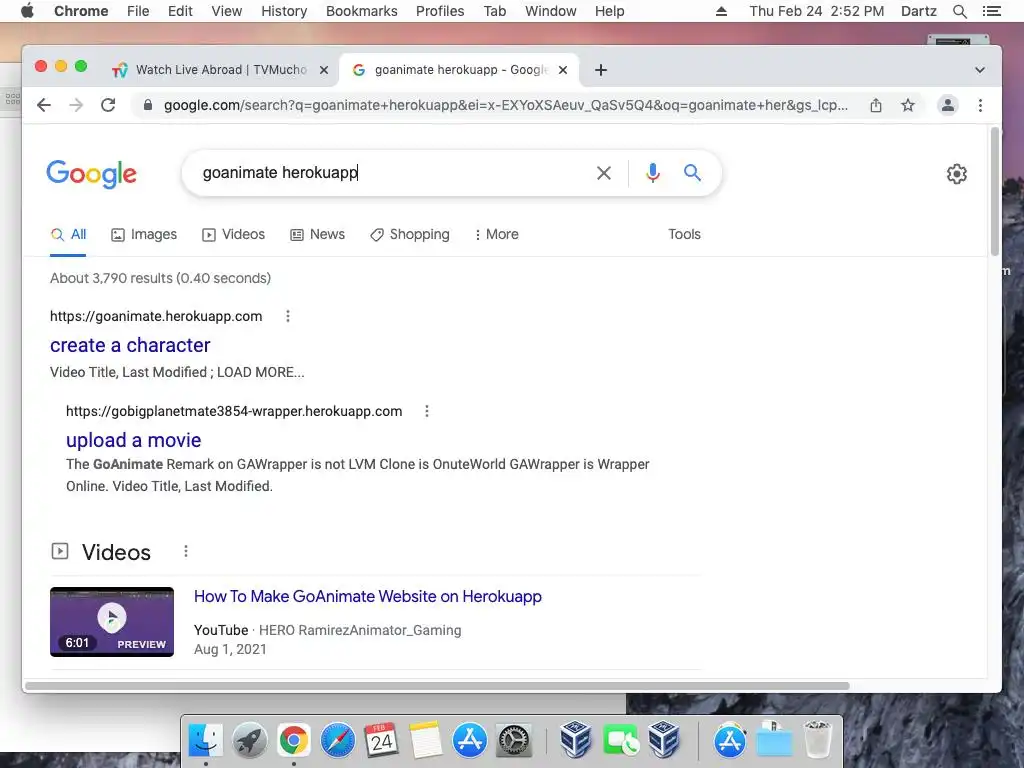Screen dimensions: 1024x768
Task: Open Finder from the Dock
Action: (x=206, y=741)
